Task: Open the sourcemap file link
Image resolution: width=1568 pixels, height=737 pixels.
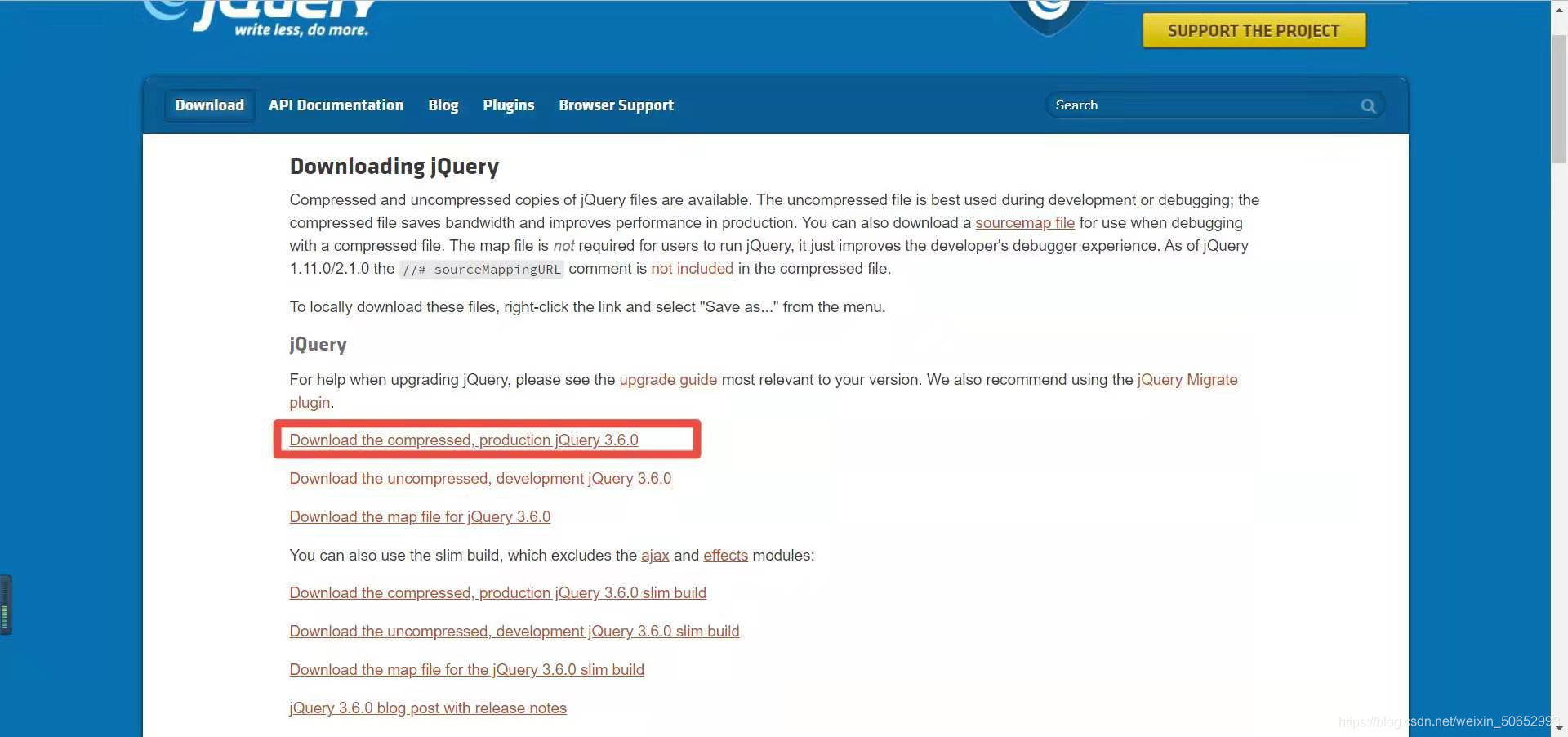Action: click(x=1025, y=223)
